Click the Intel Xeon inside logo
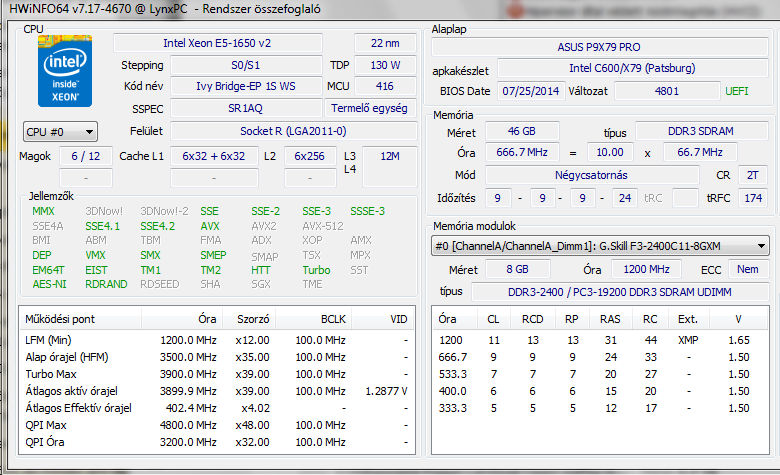 [x=65, y=71]
